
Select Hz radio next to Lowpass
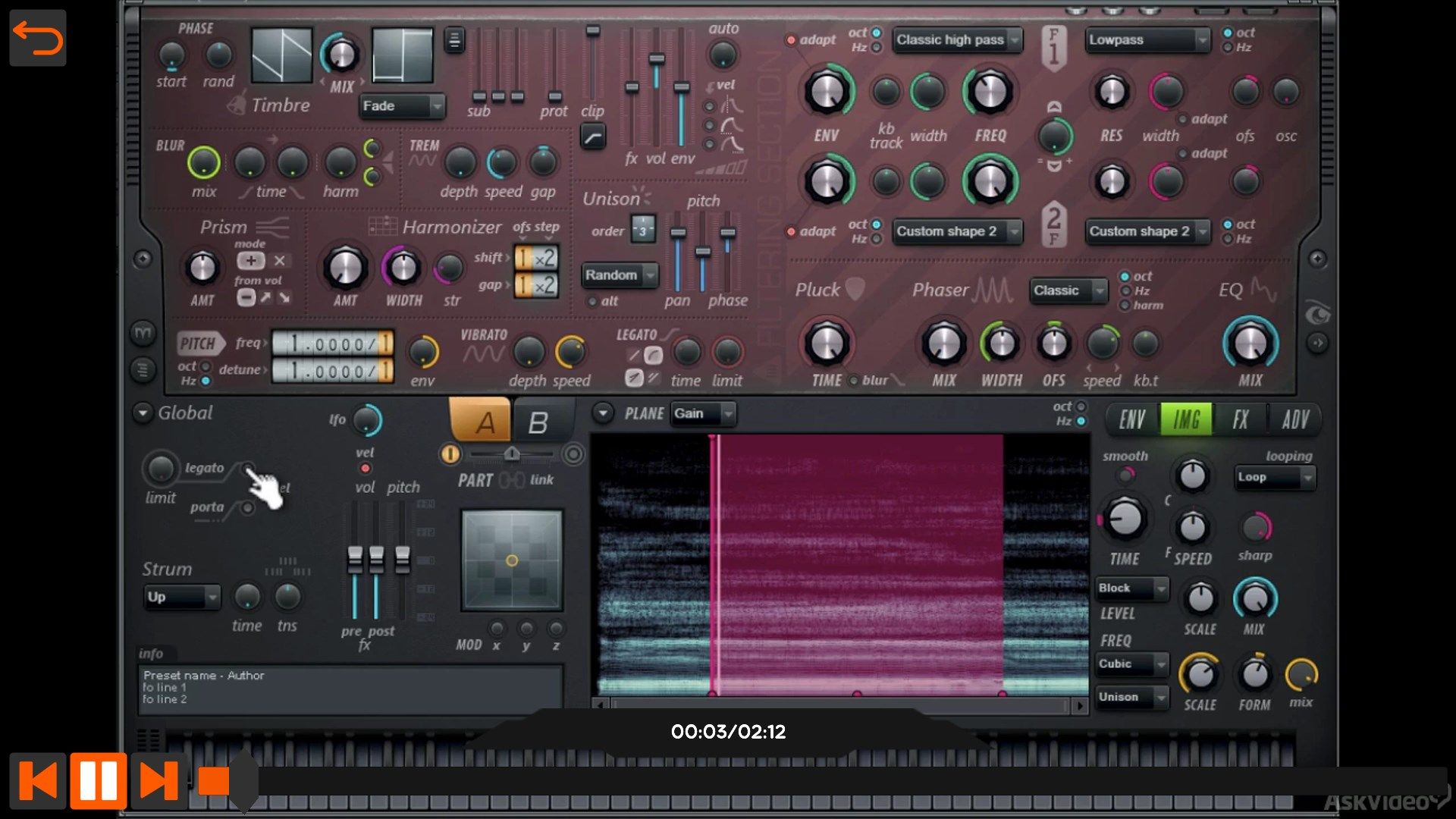click(x=1228, y=48)
